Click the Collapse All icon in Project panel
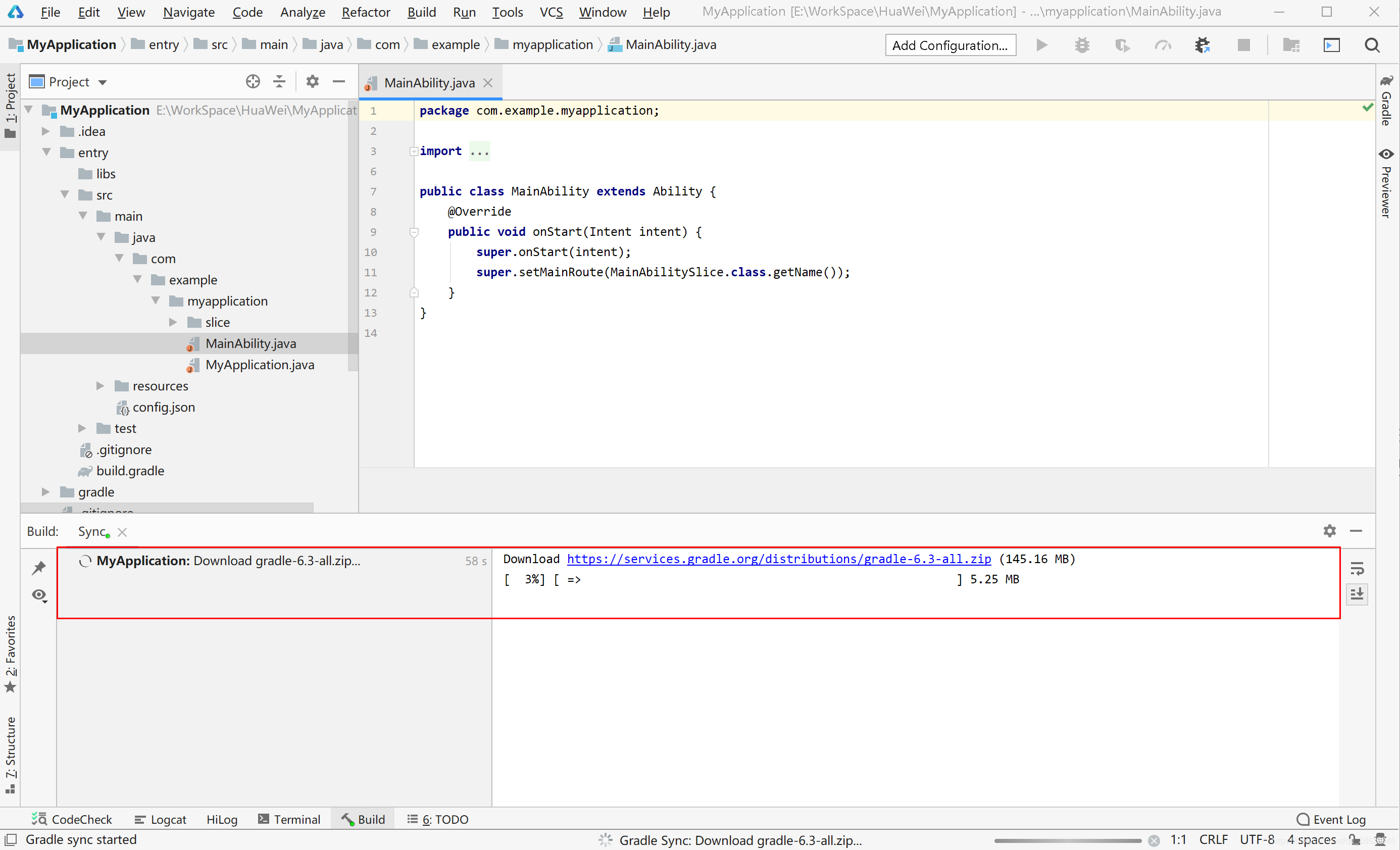The image size is (1400, 850). [279, 82]
